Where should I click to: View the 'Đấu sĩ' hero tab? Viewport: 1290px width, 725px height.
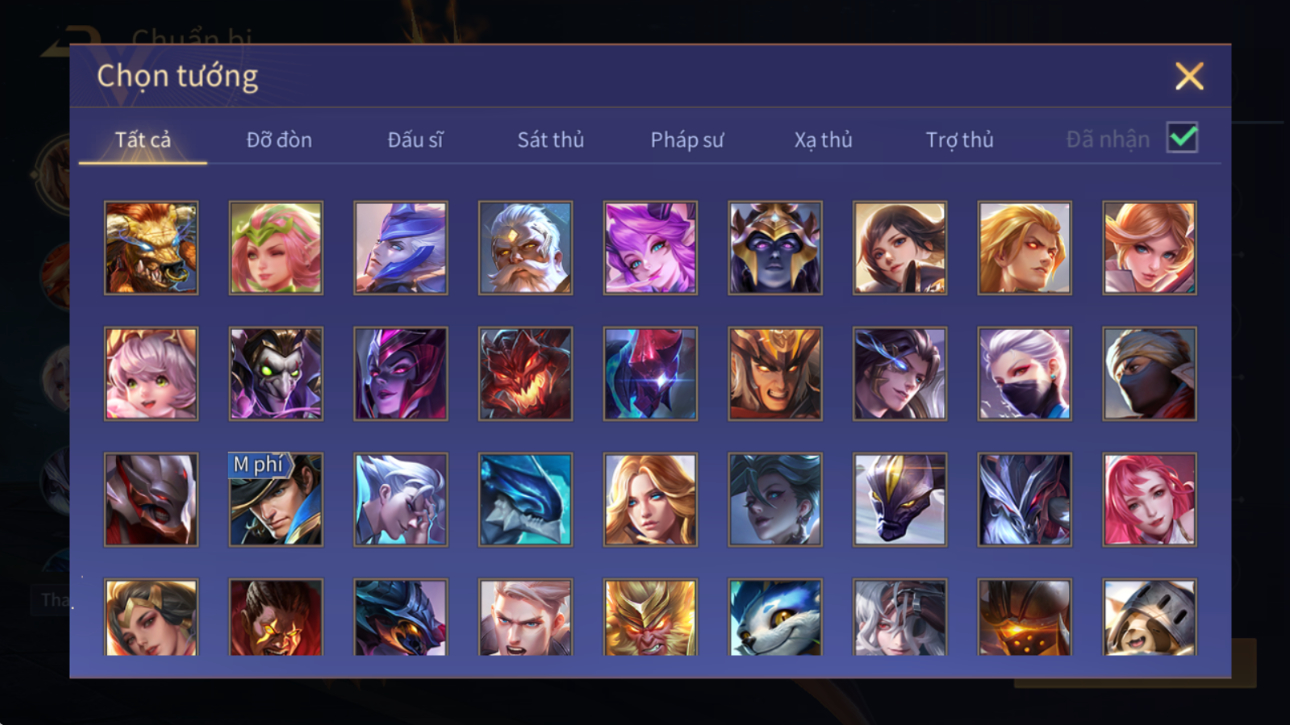click(415, 140)
